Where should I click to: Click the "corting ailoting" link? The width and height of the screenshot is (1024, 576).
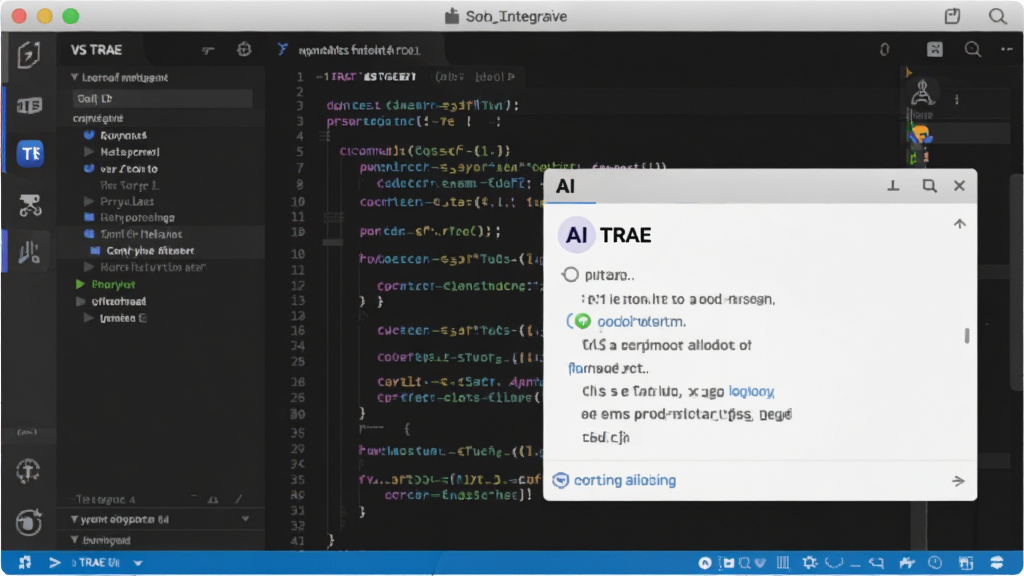coord(625,481)
